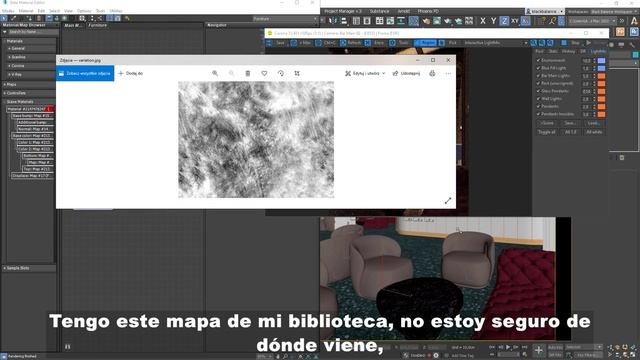
Task: Open the Substance menu in 3ds Max
Action: pyautogui.click(x=379, y=11)
